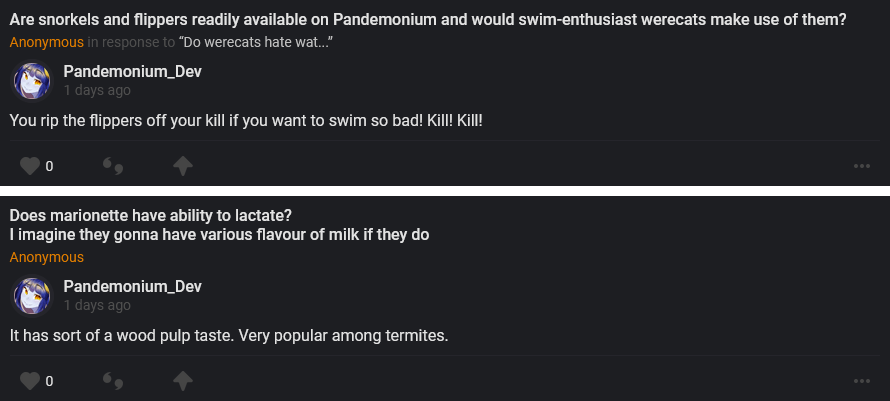890x401 pixels.
Task: Open the Pandemonium_Dev profile from the marionette answer
Action: click(132, 287)
